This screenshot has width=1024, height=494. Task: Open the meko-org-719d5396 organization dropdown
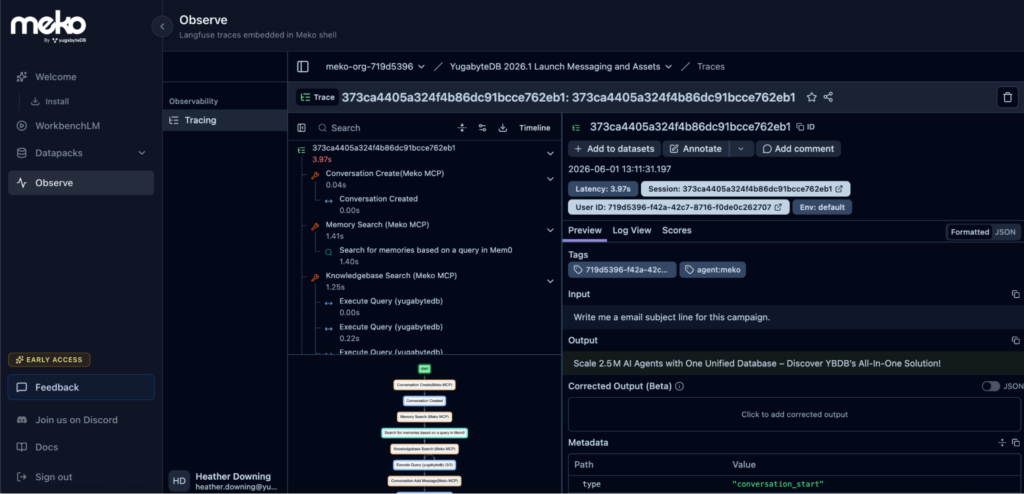376,67
